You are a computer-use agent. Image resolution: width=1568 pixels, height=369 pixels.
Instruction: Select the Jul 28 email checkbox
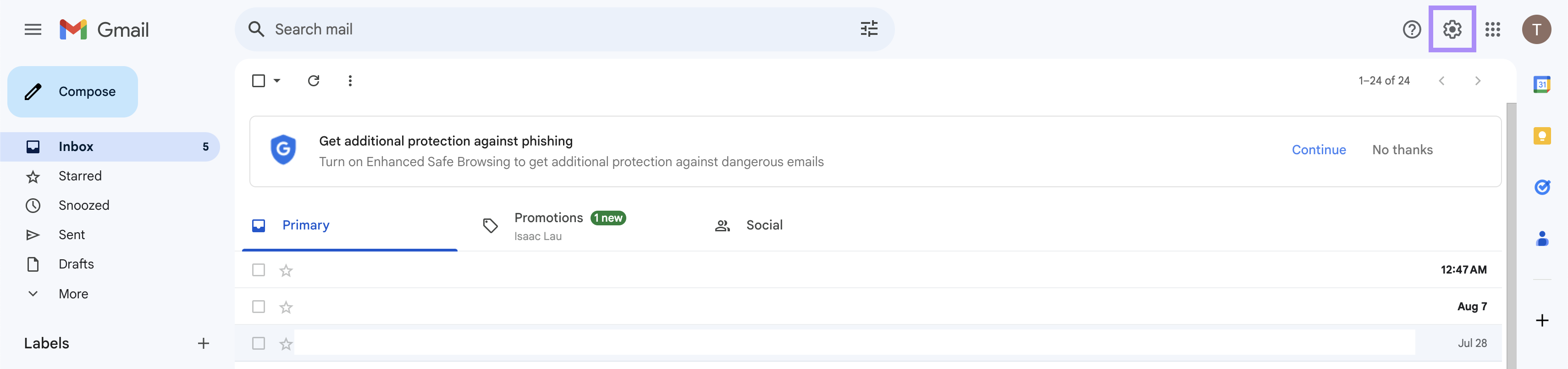click(259, 343)
